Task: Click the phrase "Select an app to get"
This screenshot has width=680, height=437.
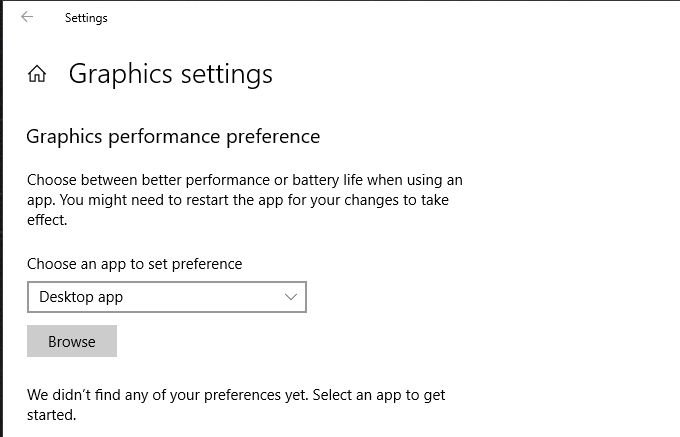Action: pos(378,395)
